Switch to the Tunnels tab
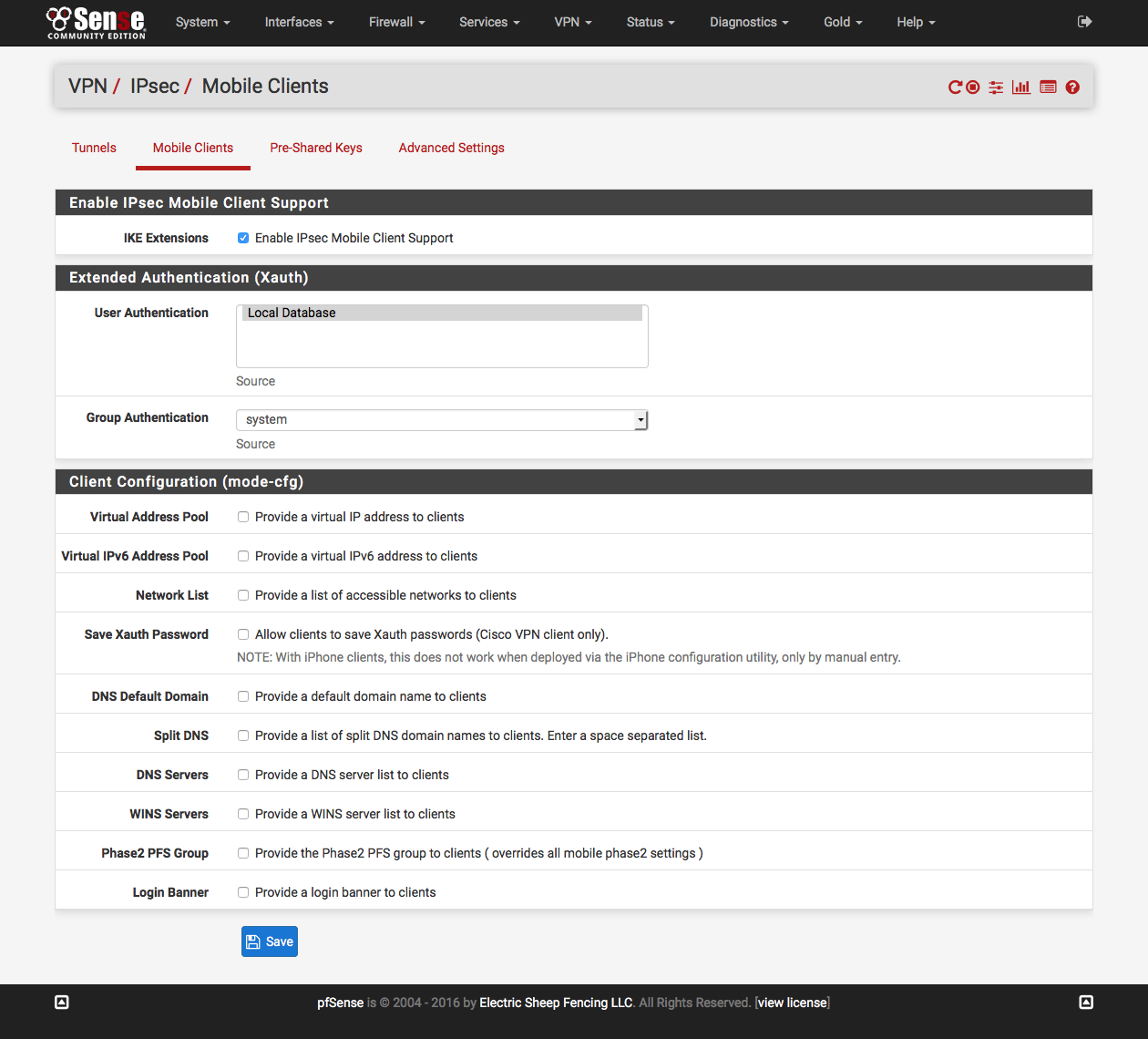Viewport: 1148px width, 1039px height. (x=94, y=148)
